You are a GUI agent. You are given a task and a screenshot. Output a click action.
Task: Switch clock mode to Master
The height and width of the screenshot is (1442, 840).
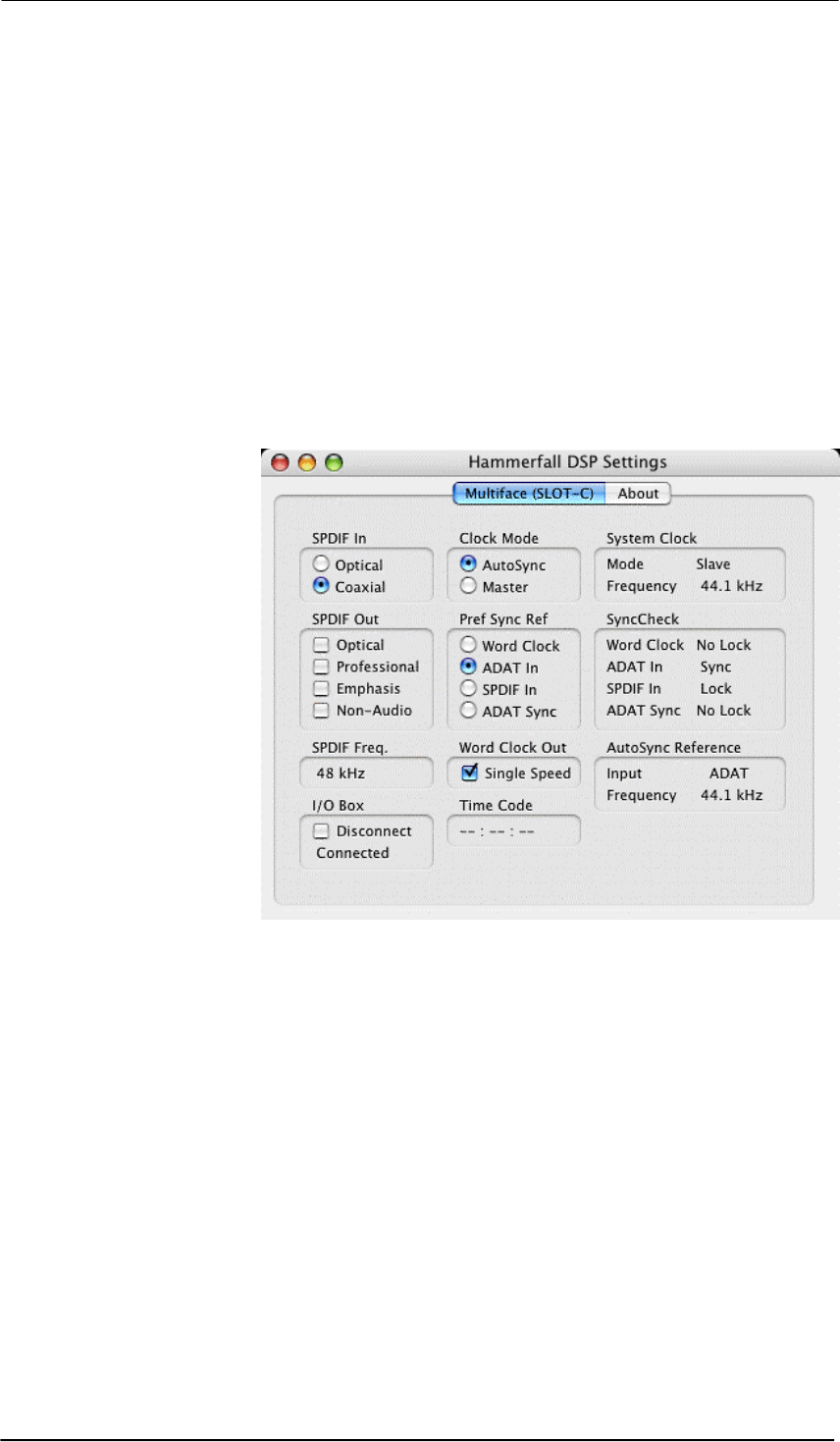(x=468, y=586)
